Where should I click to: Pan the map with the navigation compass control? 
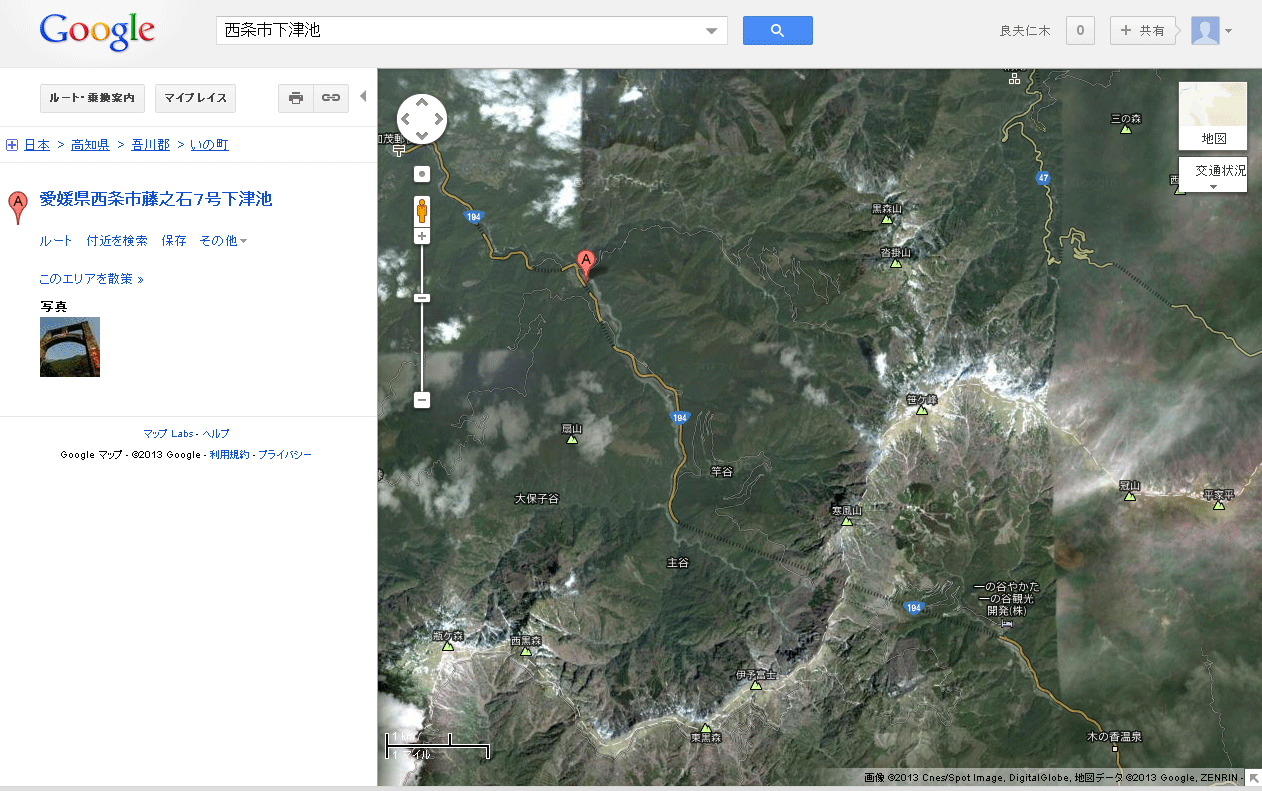(x=422, y=120)
